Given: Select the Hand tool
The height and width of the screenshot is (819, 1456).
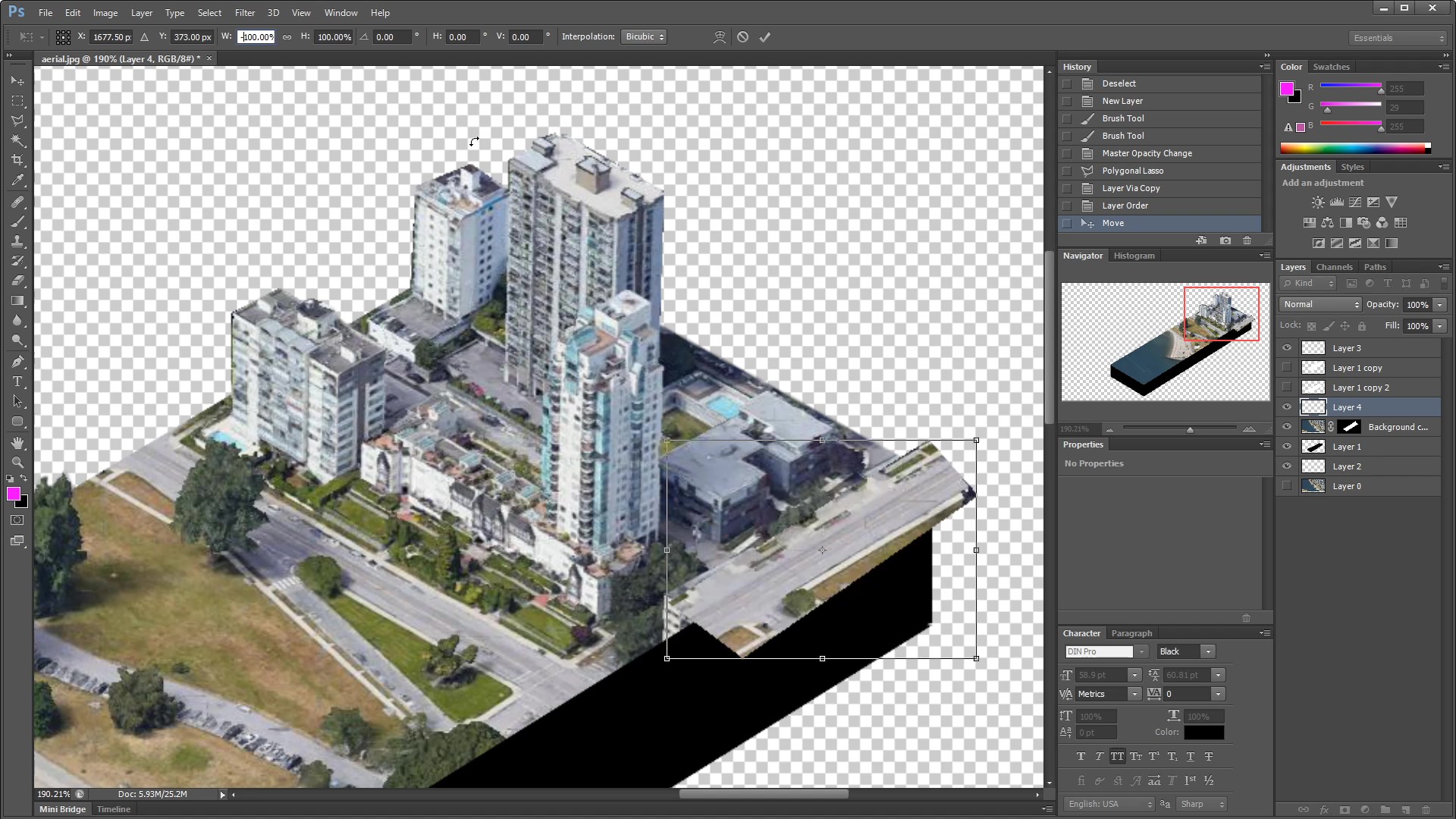Looking at the screenshot, I should (17, 443).
